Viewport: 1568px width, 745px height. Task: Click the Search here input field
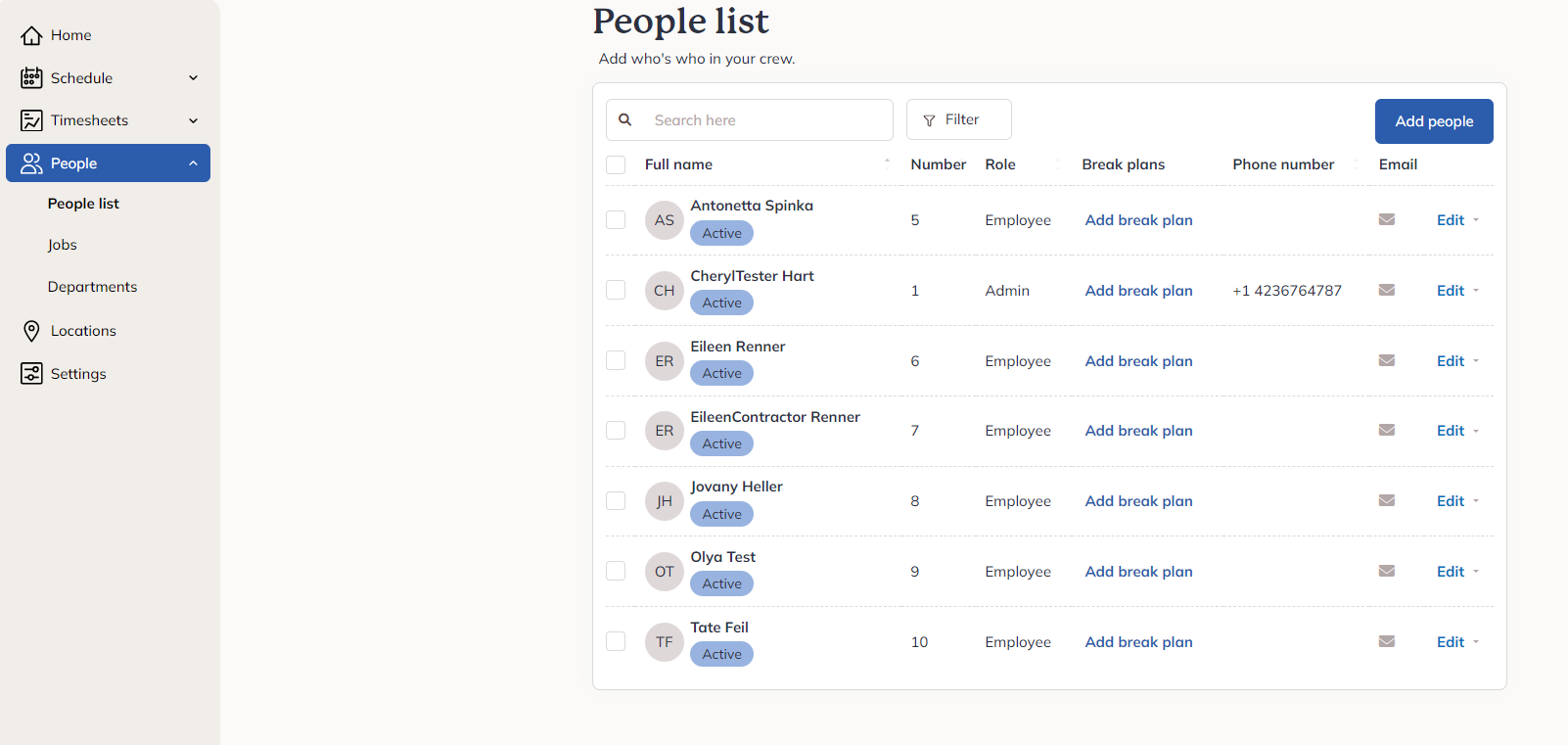point(750,119)
